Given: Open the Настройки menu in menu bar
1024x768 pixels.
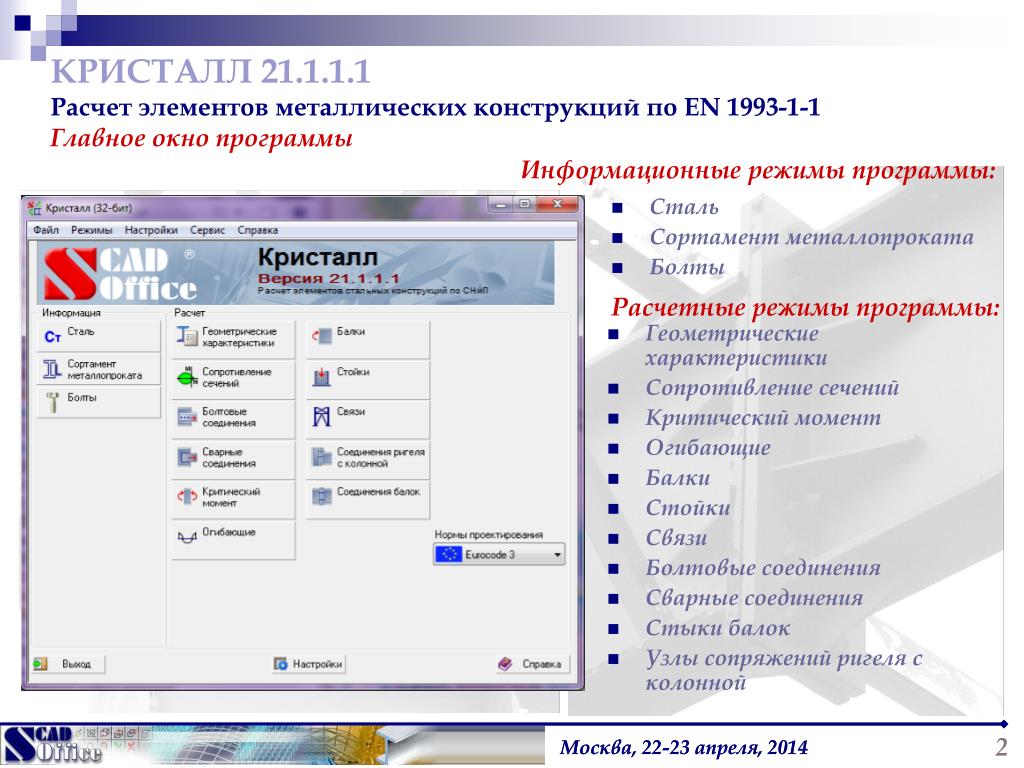Looking at the screenshot, I should (151, 231).
